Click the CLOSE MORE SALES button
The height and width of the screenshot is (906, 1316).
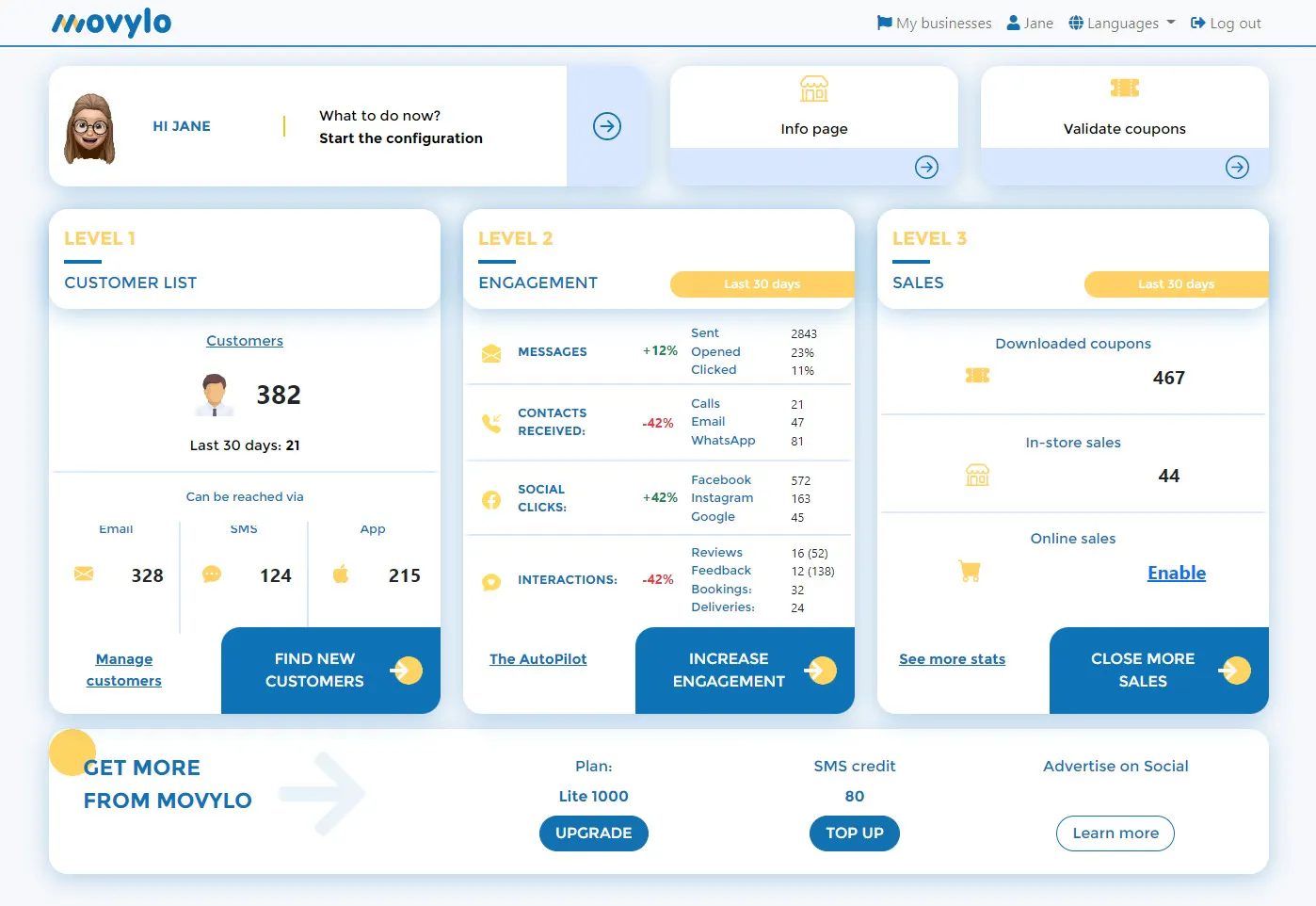point(1159,671)
